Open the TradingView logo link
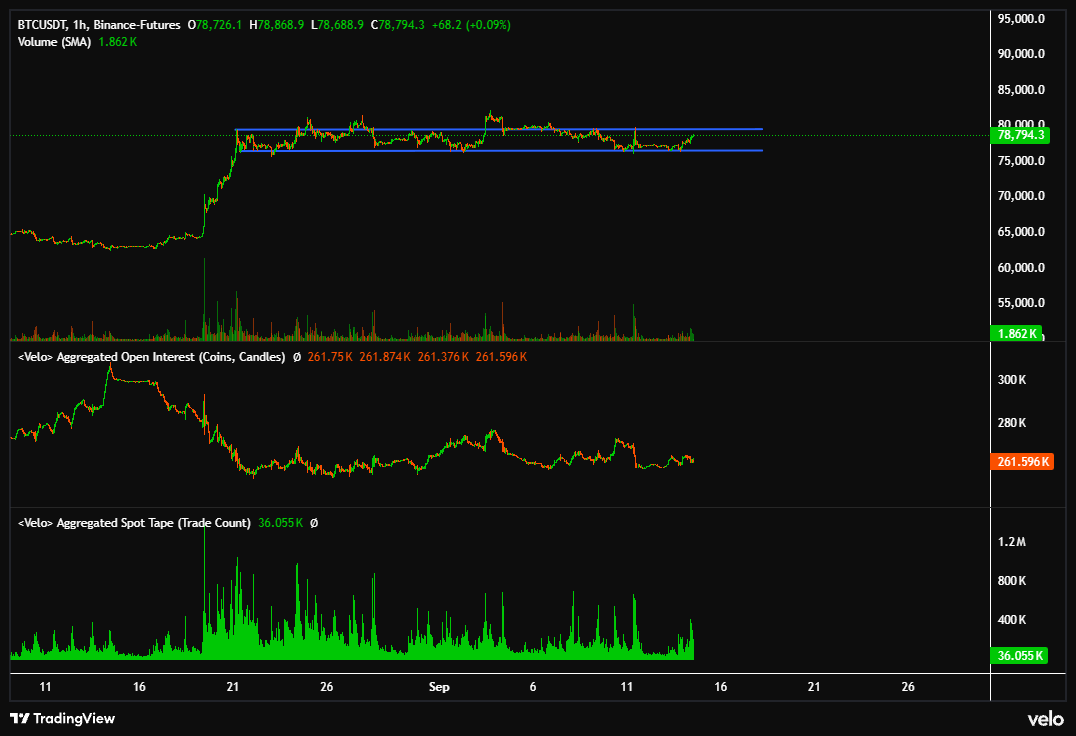 pyautogui.click(x=62, y=718)
